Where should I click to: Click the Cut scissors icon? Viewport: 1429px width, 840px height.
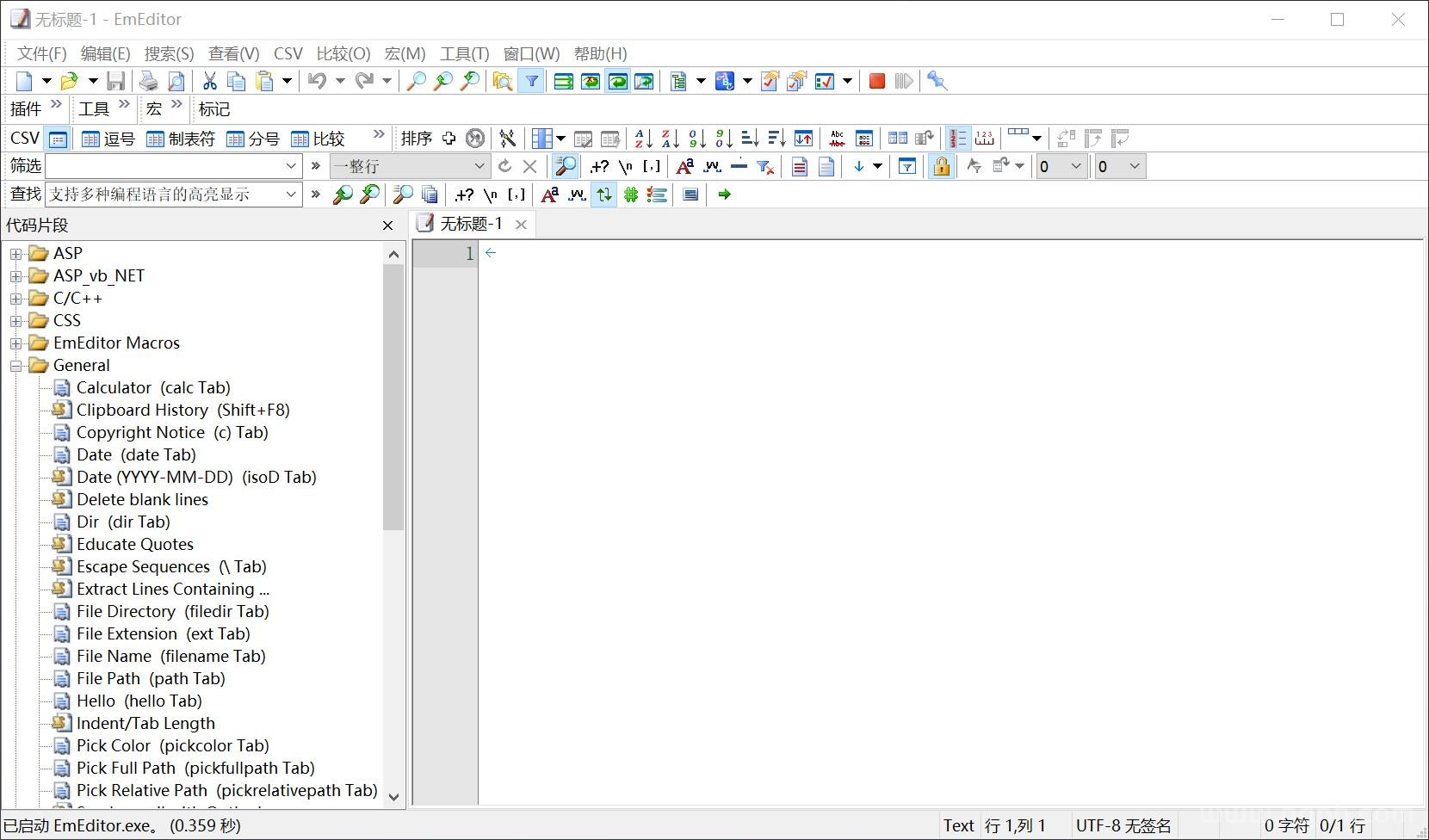point(209,81)
